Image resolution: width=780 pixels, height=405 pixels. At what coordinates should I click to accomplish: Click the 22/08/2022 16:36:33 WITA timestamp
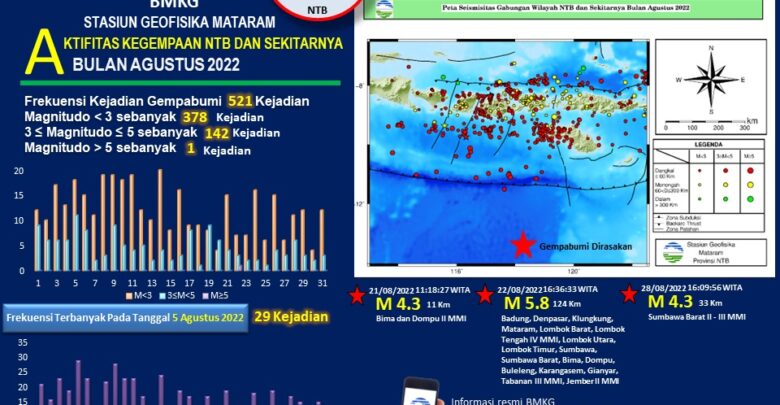click(548, 289)
